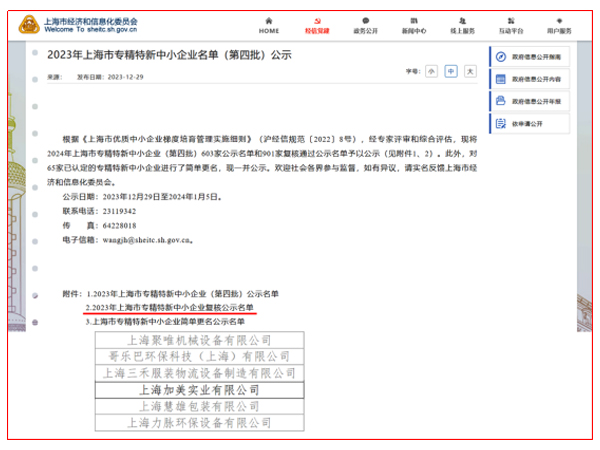Viewport: 600px width, 450px height.
Task: Click the 上海聚唯机械设备有限公司 table row
Action: 196,339
